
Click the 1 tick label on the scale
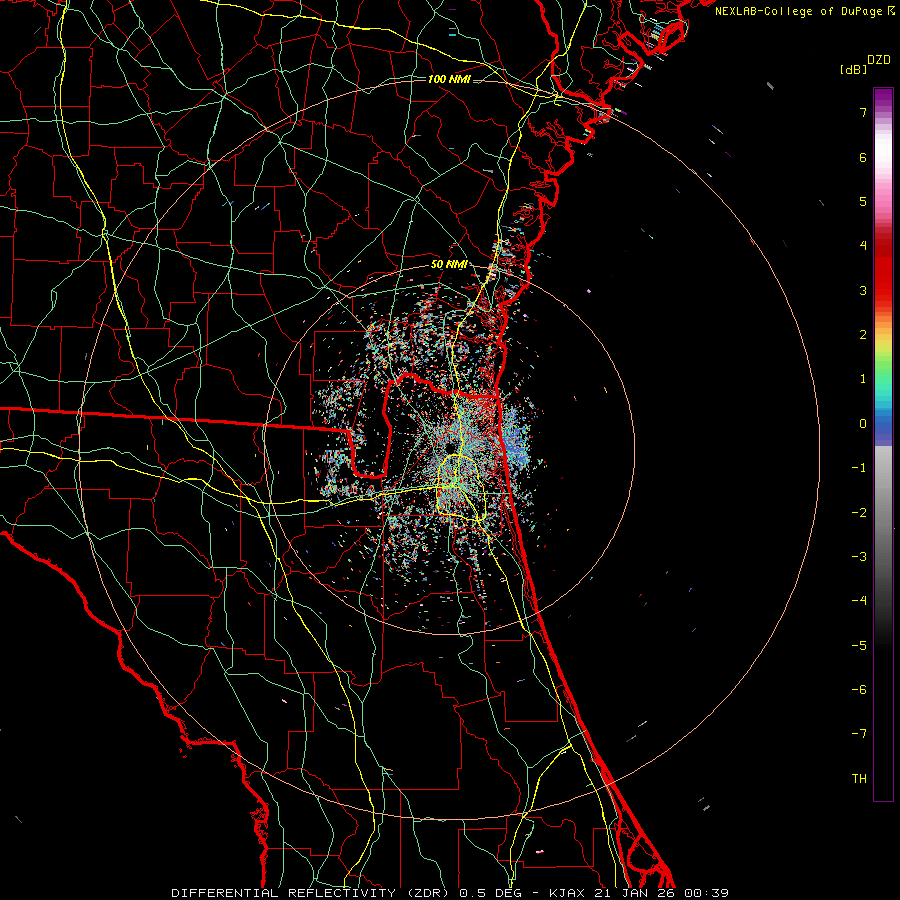pos(863,379)
